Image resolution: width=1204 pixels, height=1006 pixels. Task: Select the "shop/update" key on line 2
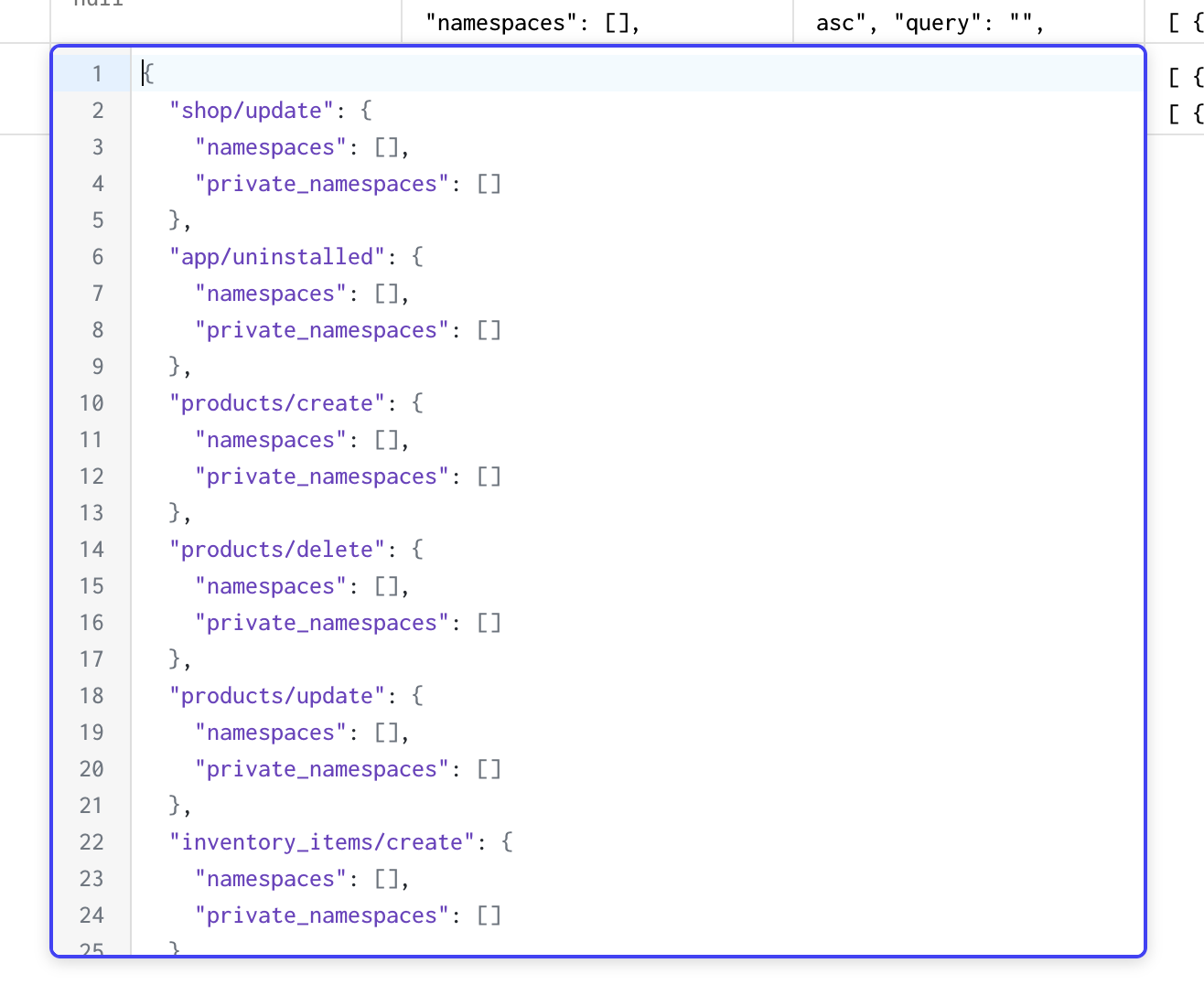pyautogui.click(x=249, y=110)
